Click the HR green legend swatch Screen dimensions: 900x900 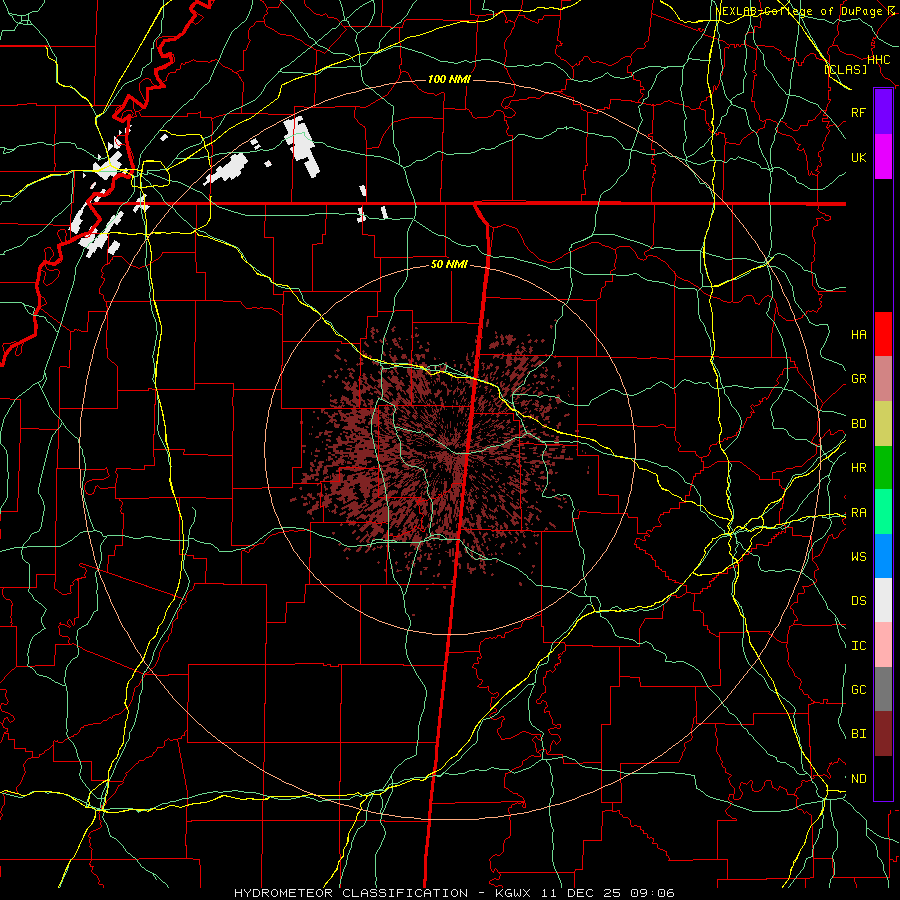[x=883, y=468]
